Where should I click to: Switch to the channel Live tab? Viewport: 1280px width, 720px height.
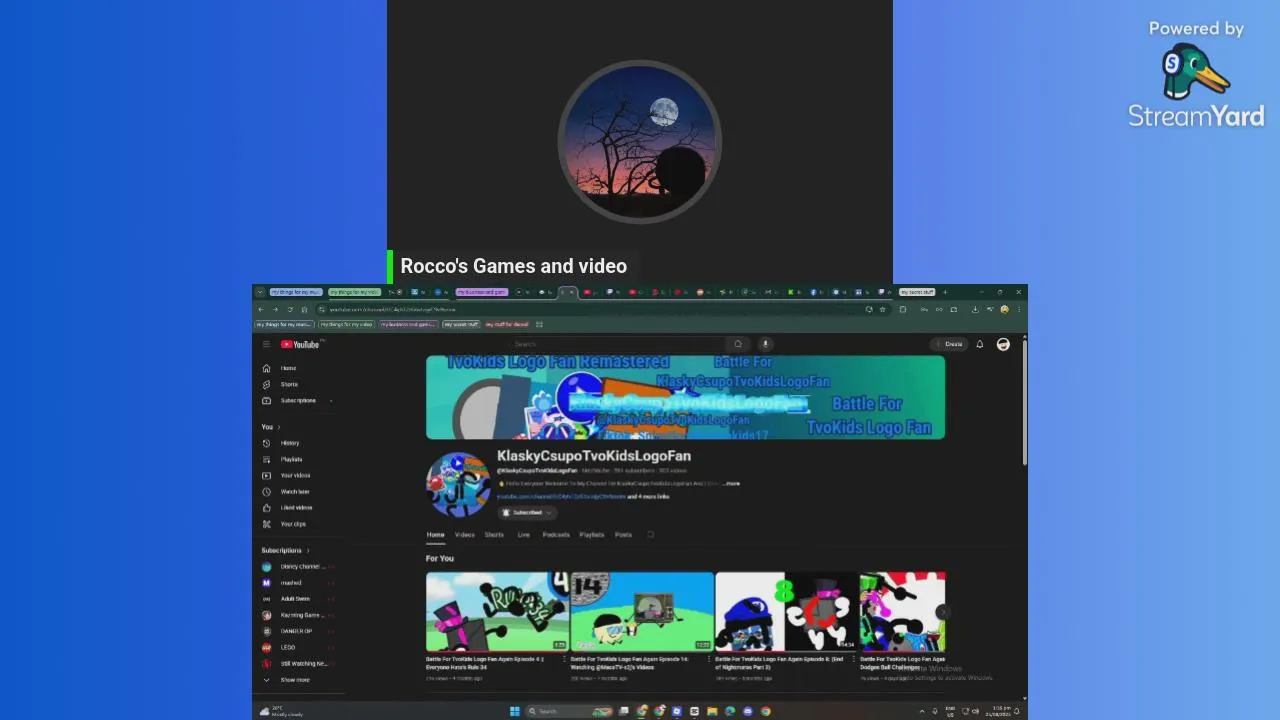(x=523, y=534)
